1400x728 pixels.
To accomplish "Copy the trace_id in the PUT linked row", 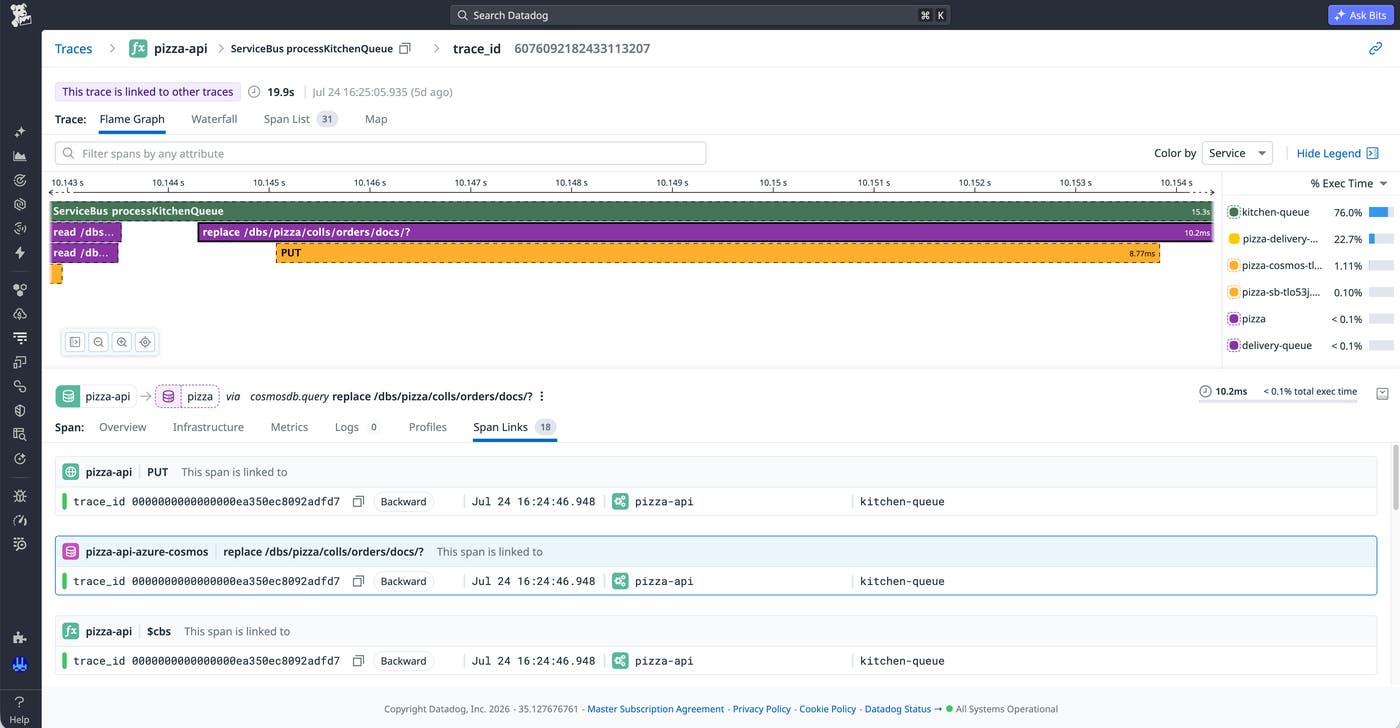I will 358,501.
